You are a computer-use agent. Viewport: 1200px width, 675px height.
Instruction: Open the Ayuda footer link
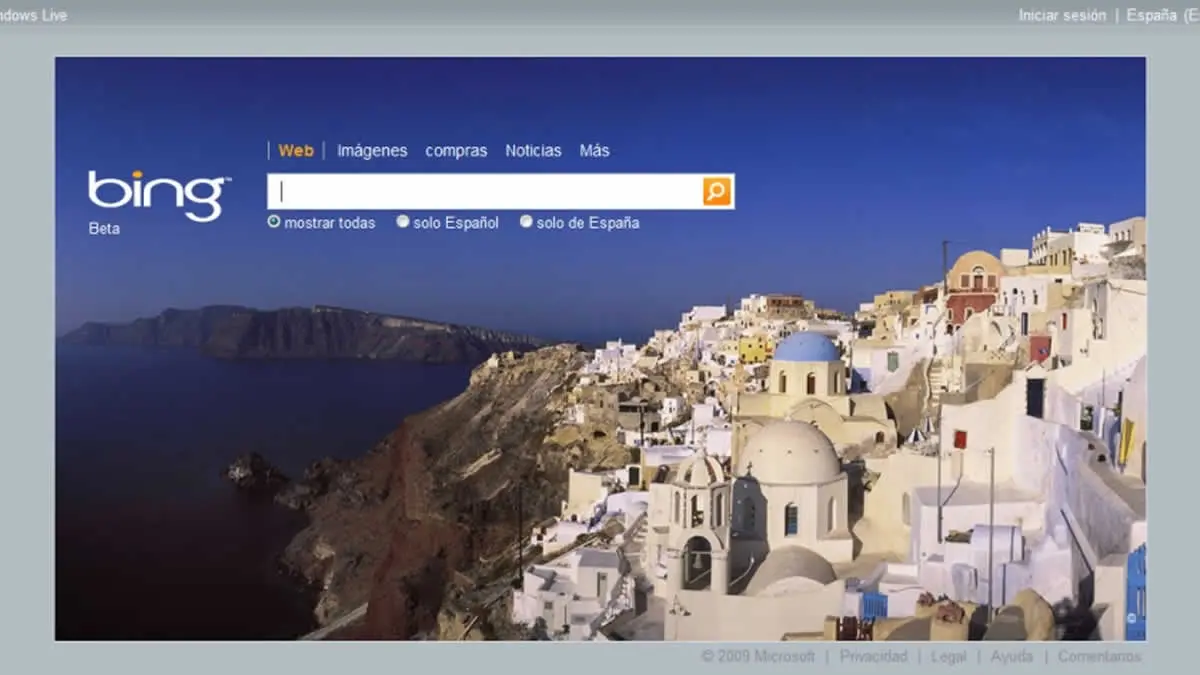1012,657
